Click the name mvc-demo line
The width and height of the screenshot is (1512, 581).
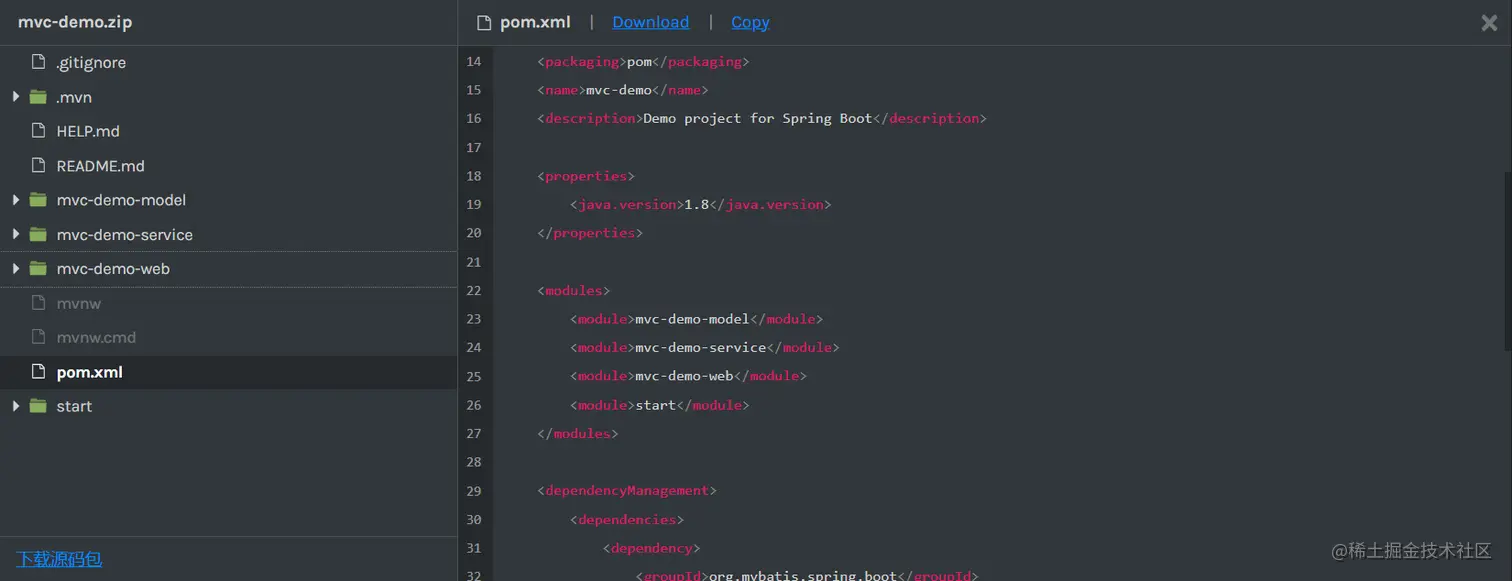tap(622, 90)
